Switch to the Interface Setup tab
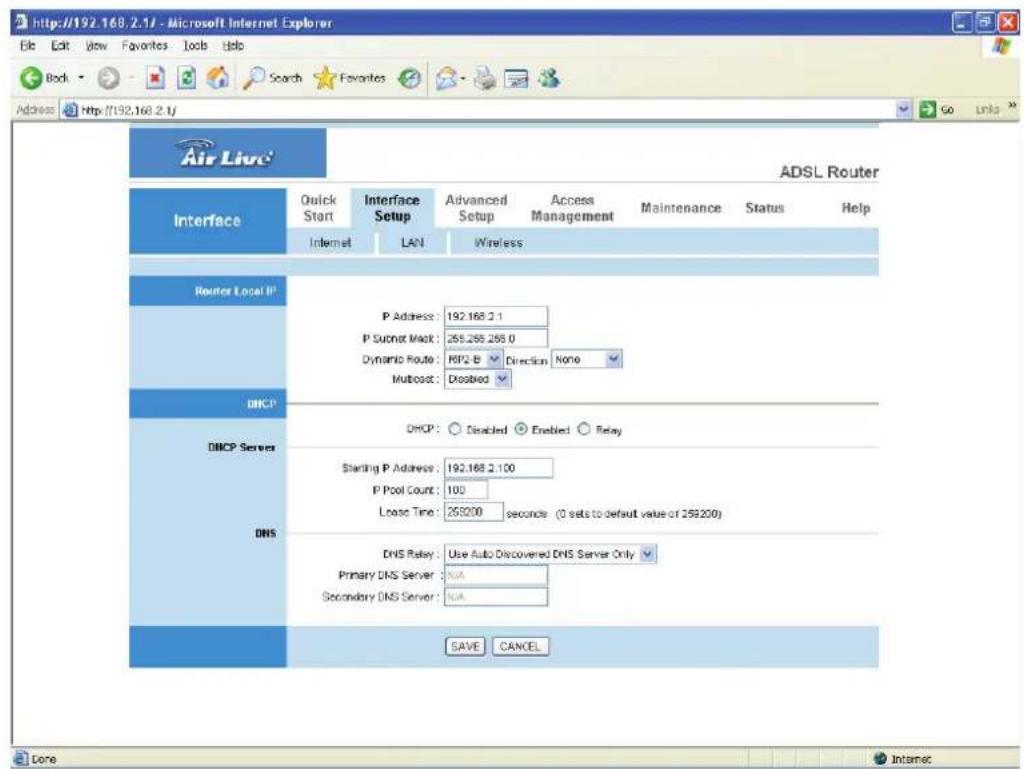1024x770 pixels. [392, 208]
